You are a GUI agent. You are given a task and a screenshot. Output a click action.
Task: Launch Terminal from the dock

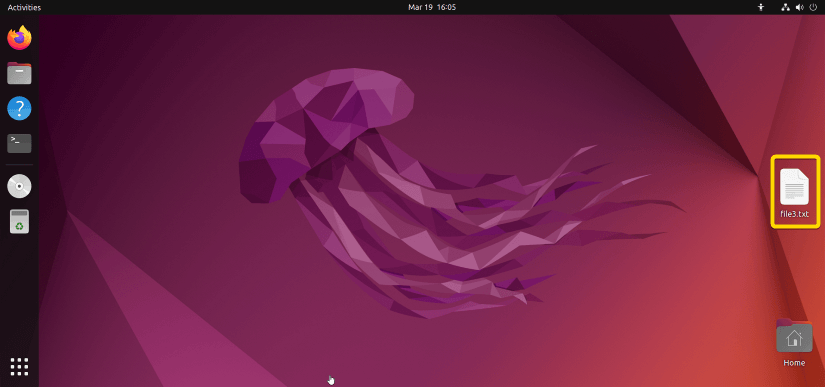pos(19,143)
